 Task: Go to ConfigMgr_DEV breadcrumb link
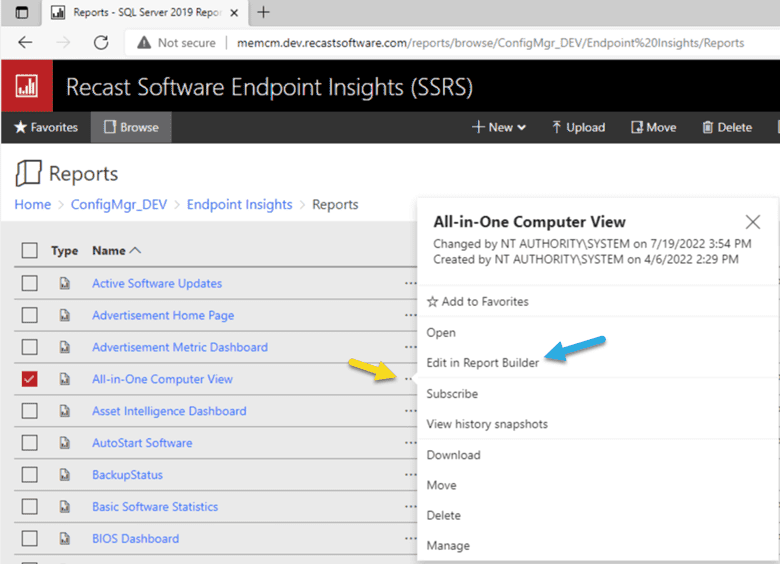(119, 204)
